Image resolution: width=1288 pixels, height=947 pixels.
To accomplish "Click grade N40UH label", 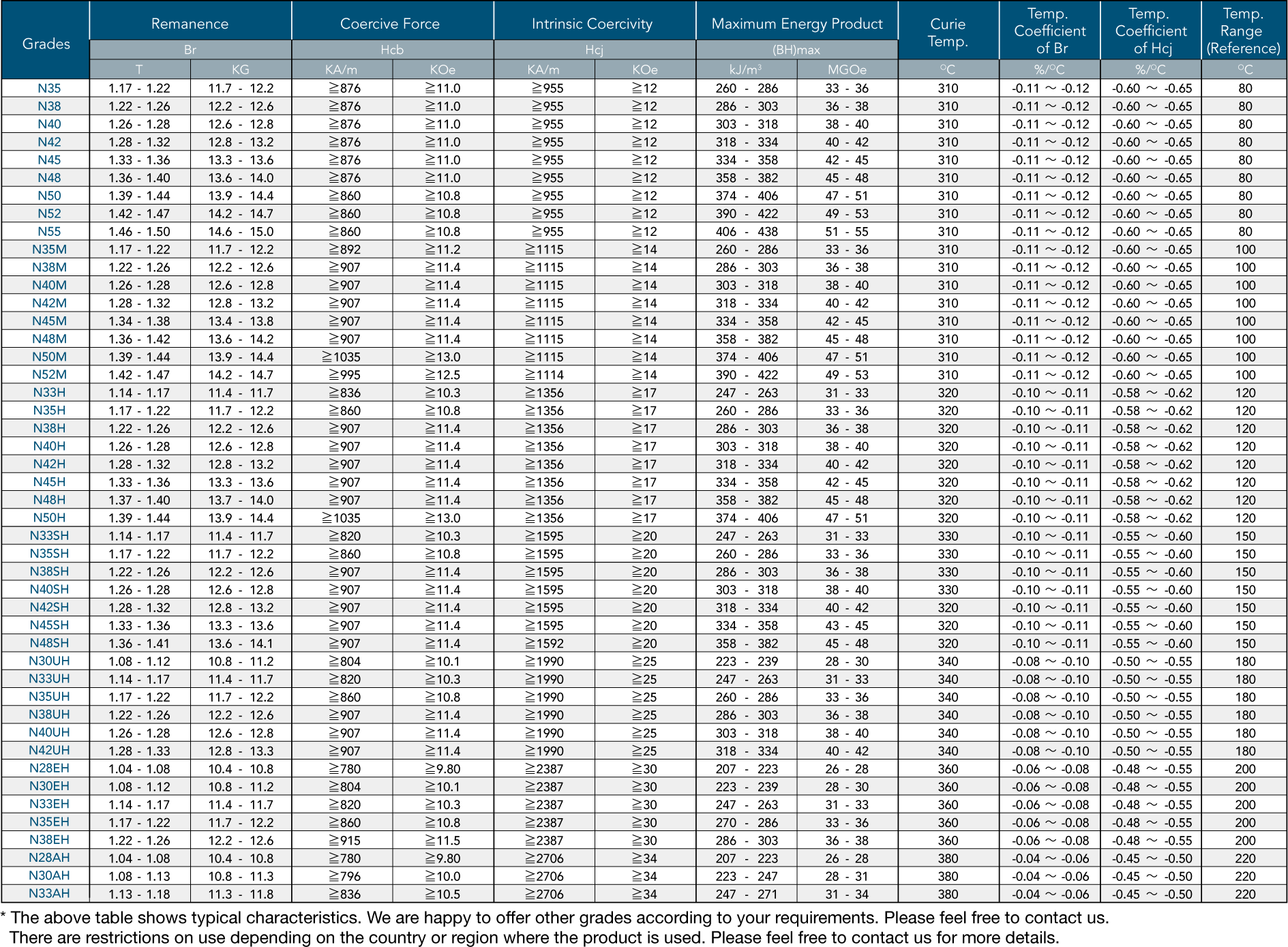I will 49,733.
